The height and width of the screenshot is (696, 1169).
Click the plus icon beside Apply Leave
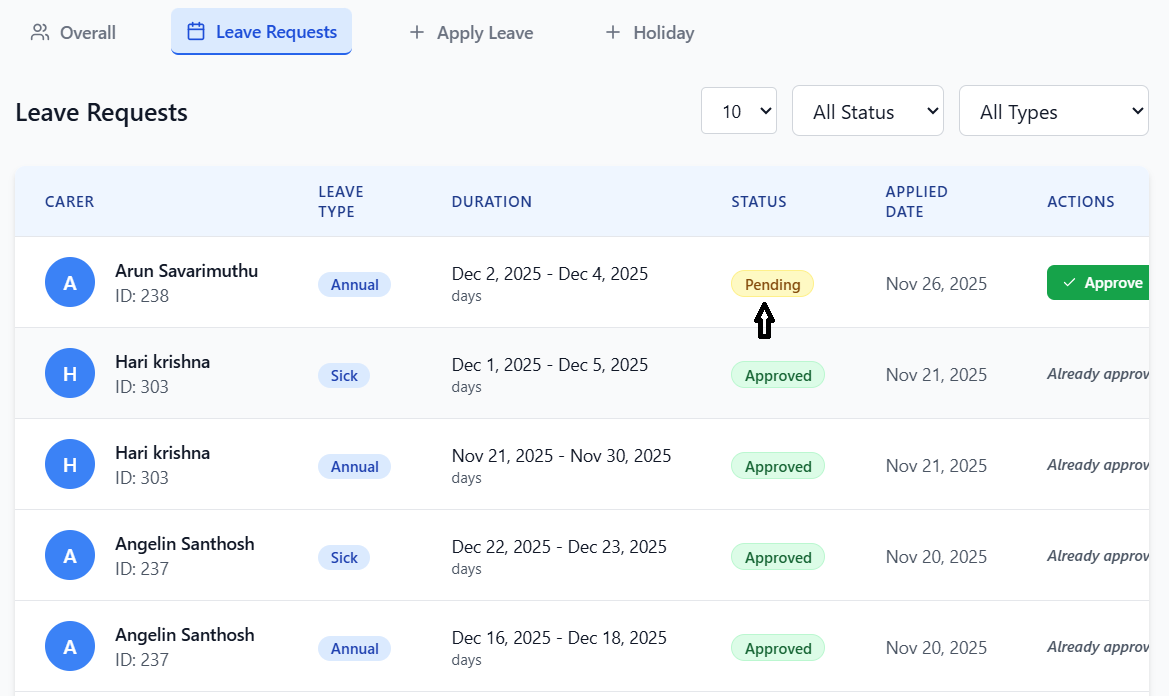417,32
